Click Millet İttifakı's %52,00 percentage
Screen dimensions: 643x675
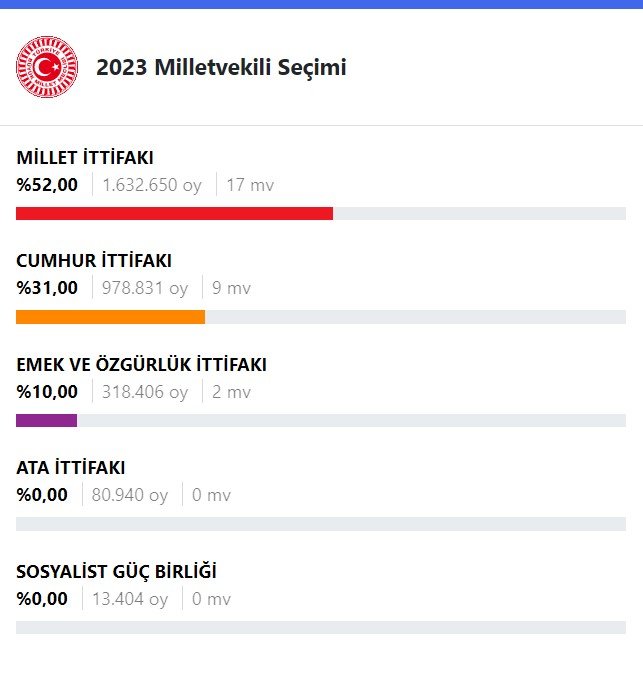[x=47, y=185]
